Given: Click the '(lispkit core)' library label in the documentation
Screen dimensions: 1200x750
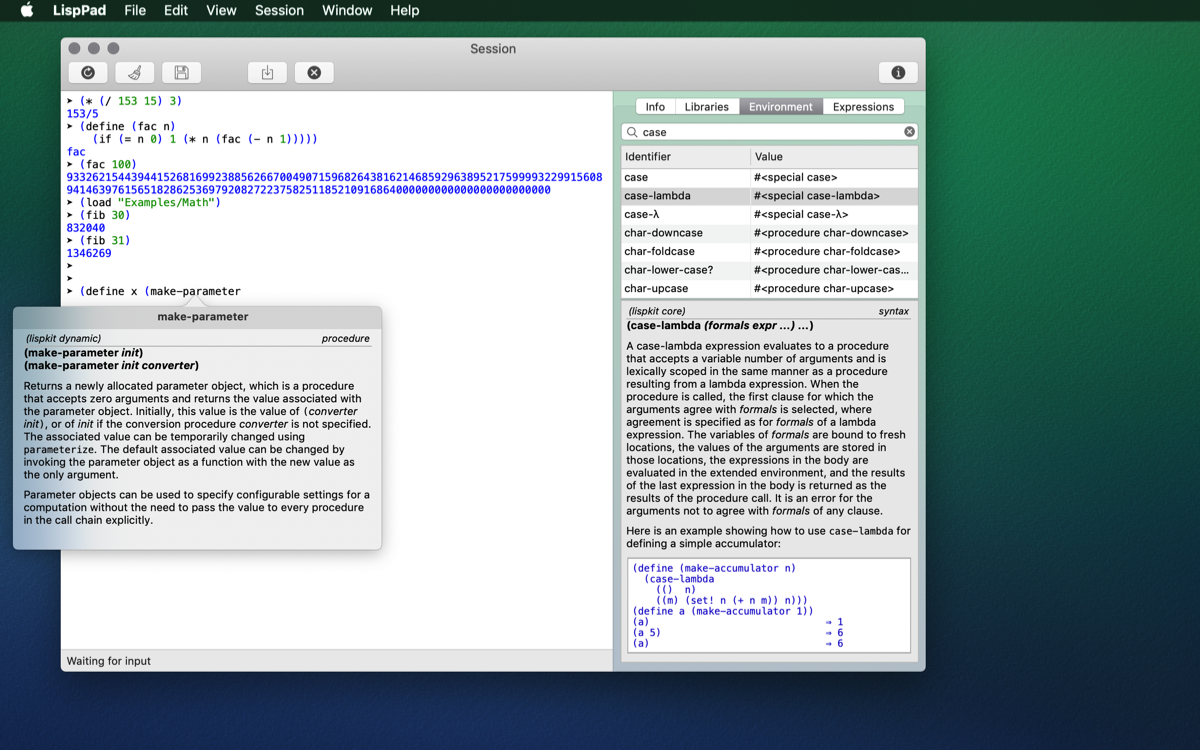Looking at the screenshot, I should coord(657,311).
